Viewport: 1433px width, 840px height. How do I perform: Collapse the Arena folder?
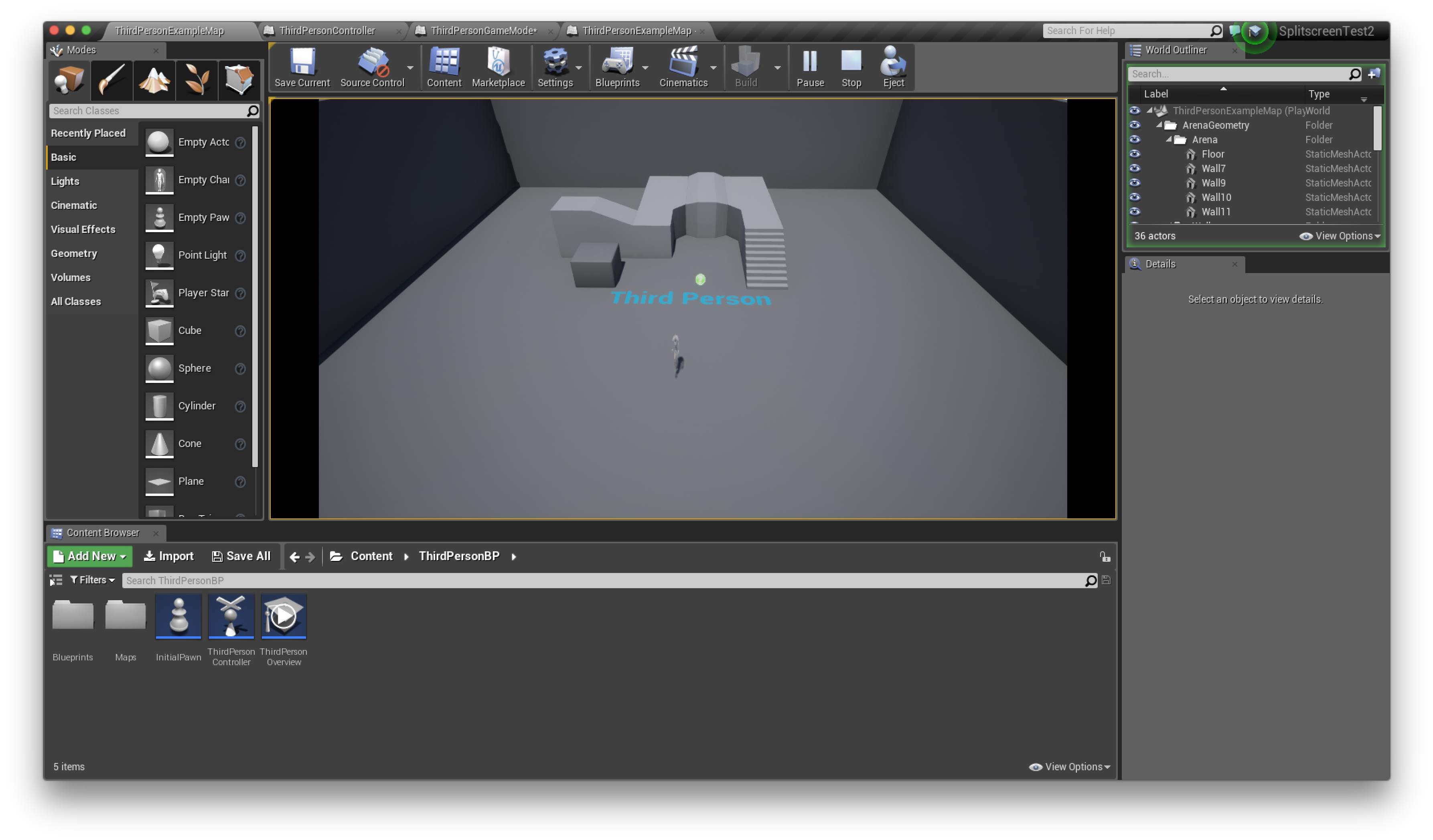[x=1169, y=139]
